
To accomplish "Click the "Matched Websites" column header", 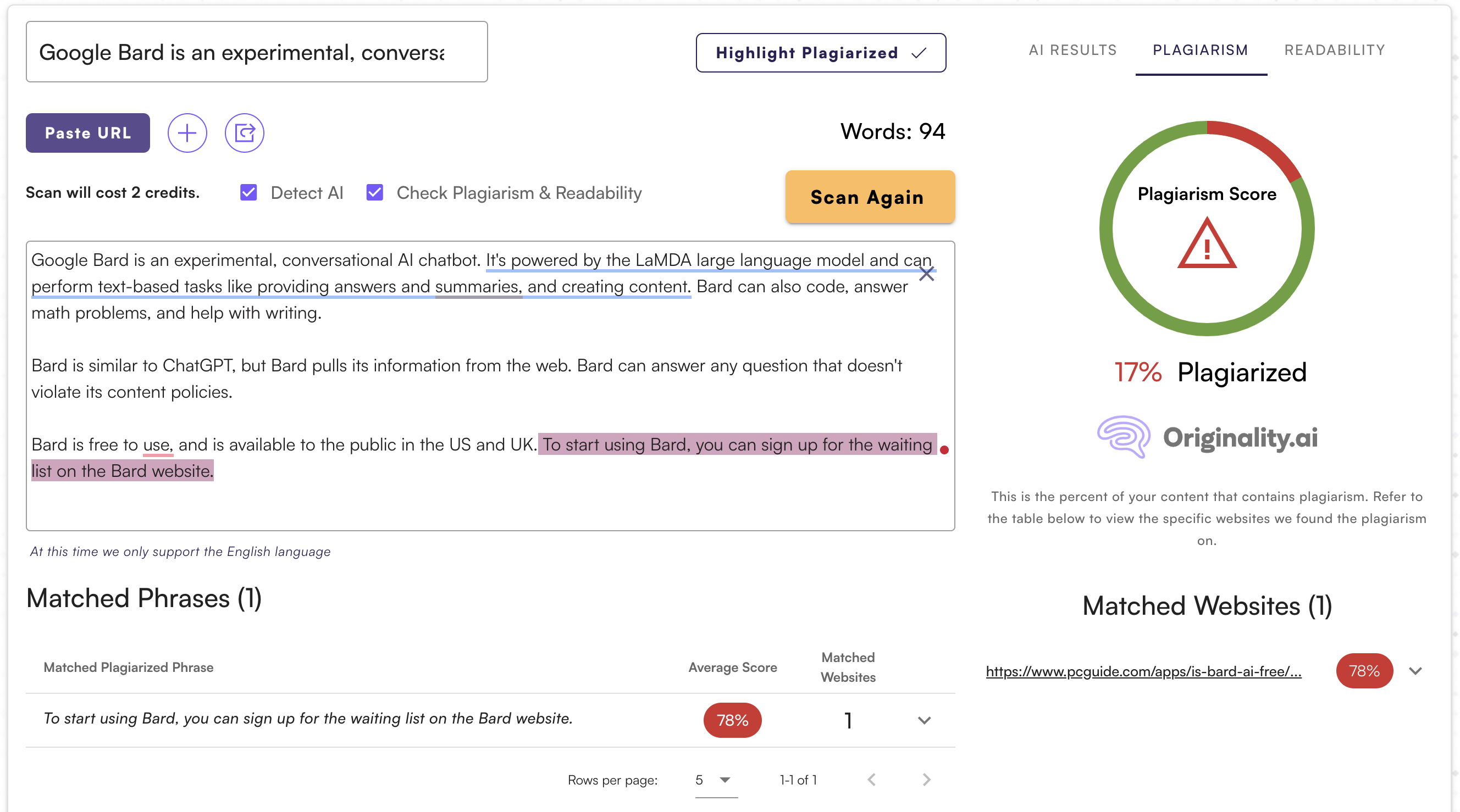I will pos(848,667).
